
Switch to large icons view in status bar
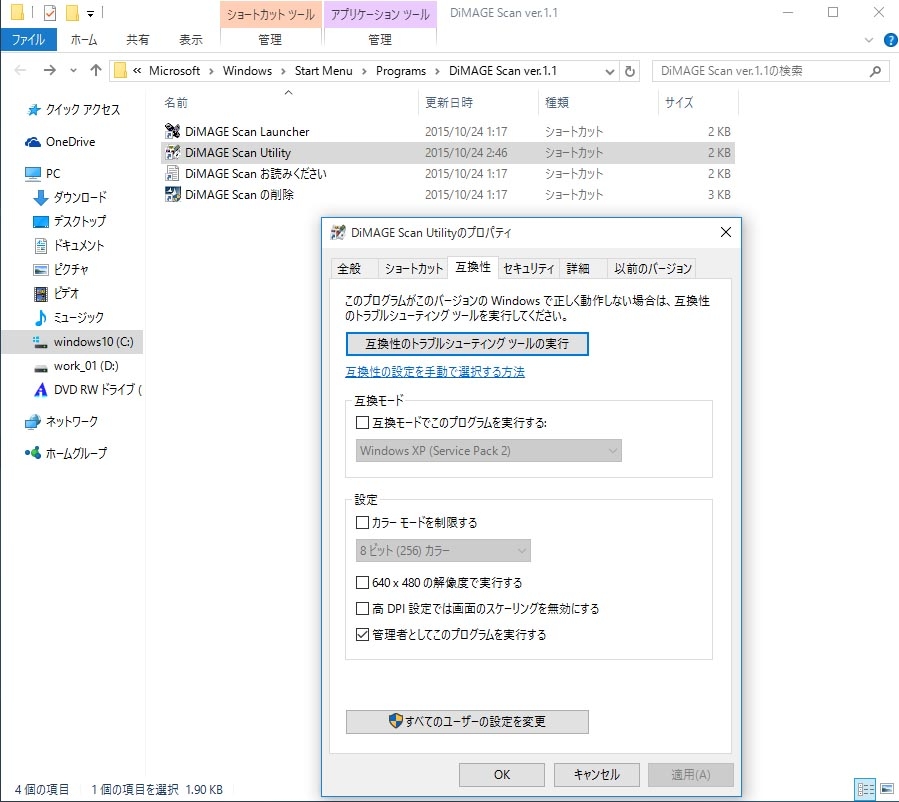(x=887, y=789)
